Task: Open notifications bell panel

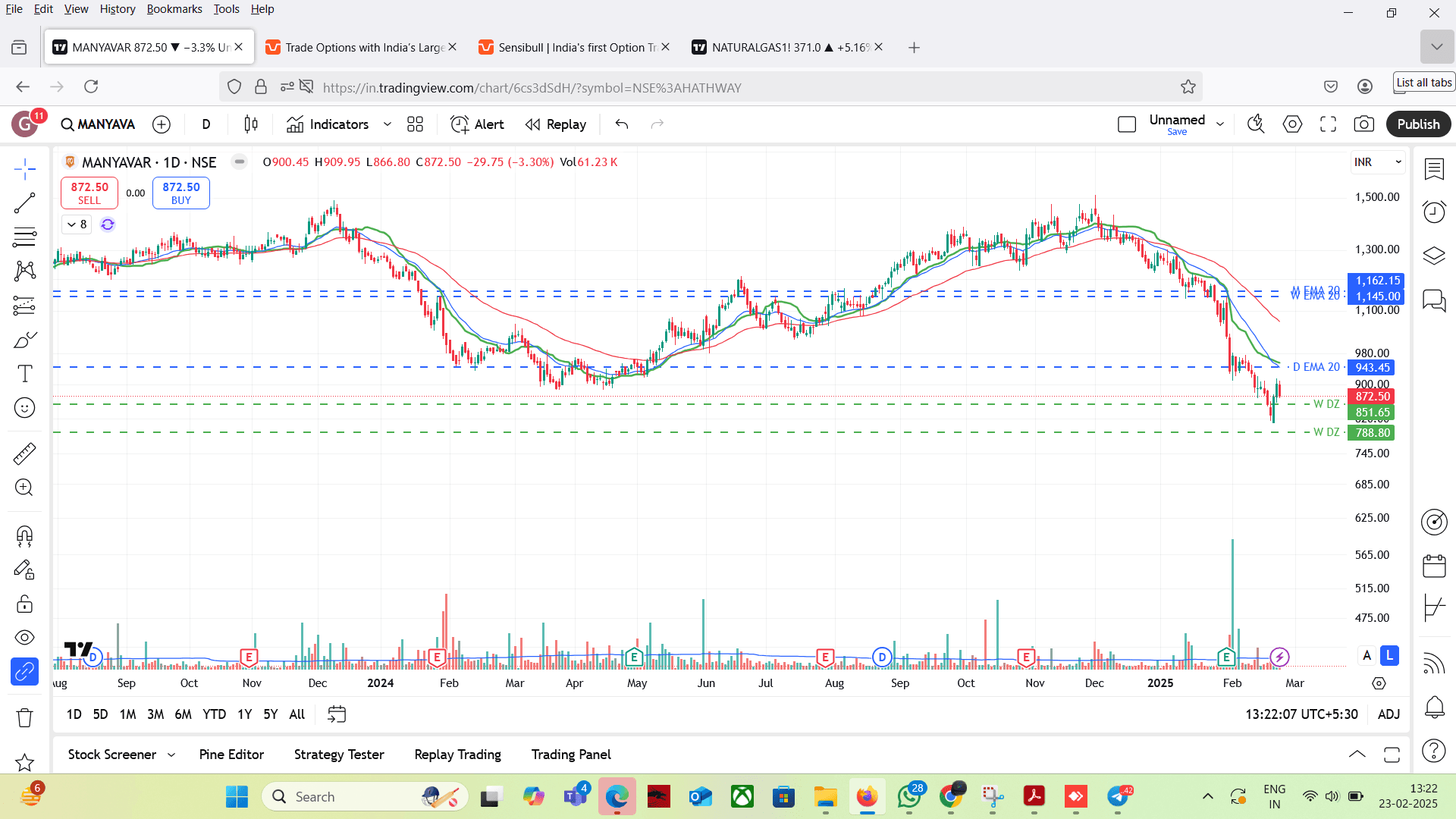Action: pos(1434,708)
